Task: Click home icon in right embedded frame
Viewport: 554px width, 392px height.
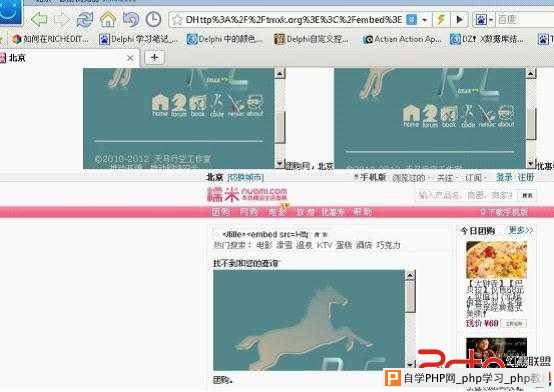Action: [x=411, y=116]
